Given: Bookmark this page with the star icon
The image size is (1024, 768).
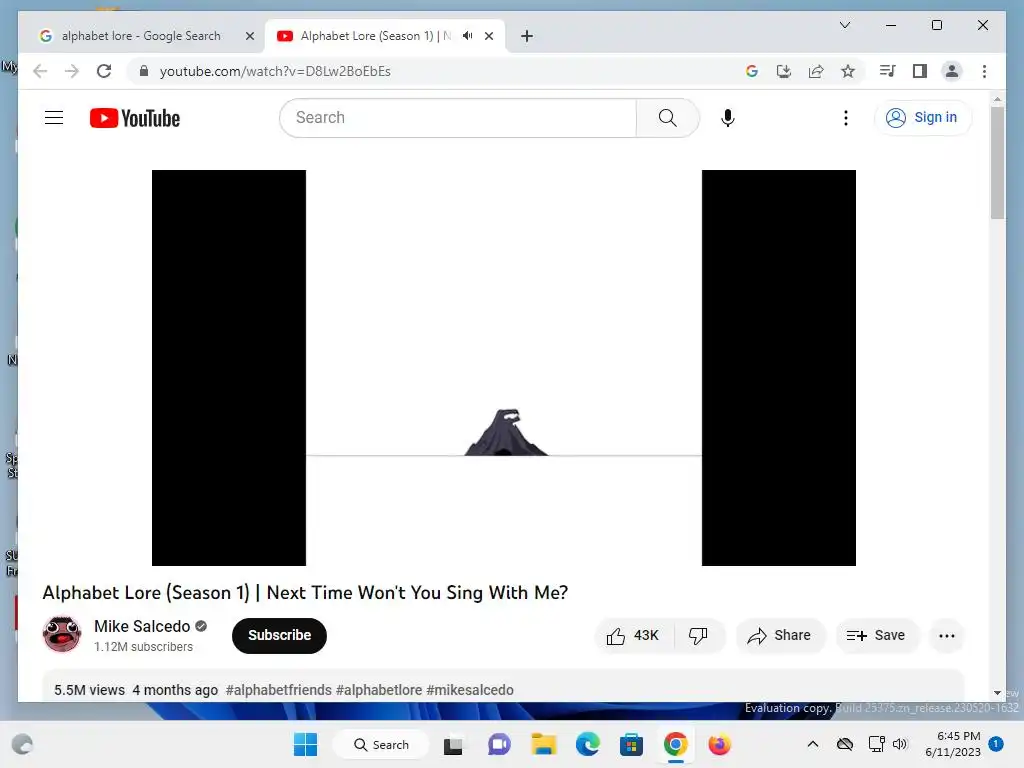Looking at the screenshot, I should [x=848, y=71].
